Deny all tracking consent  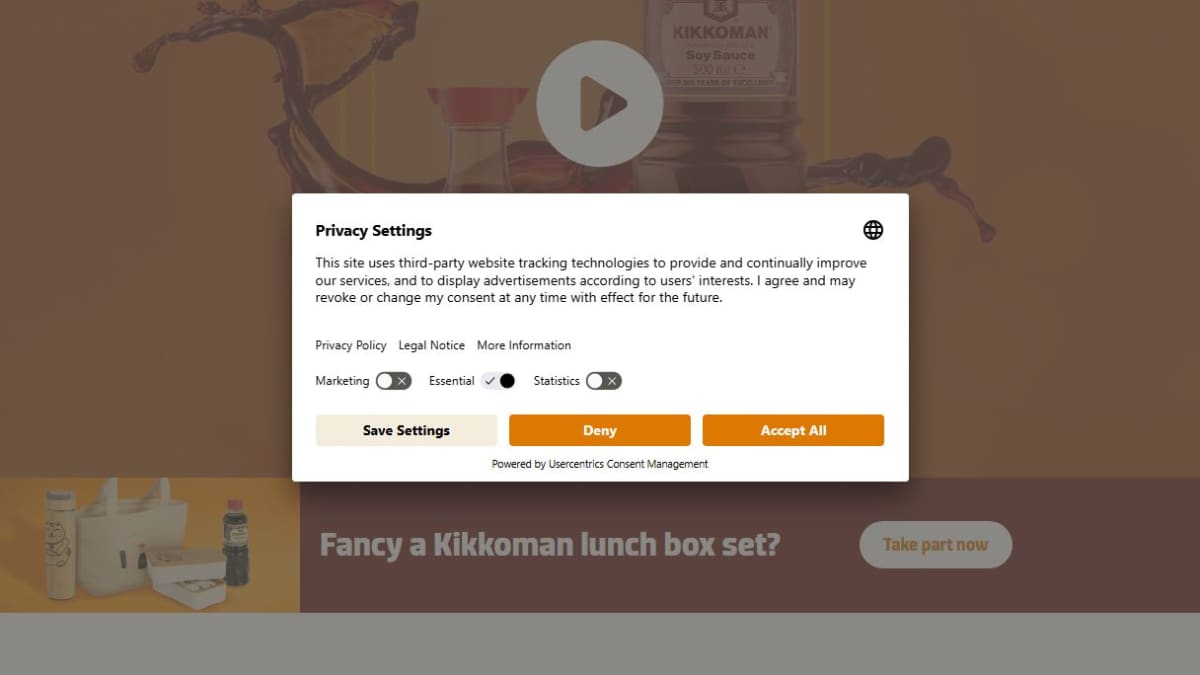[600, 430]
